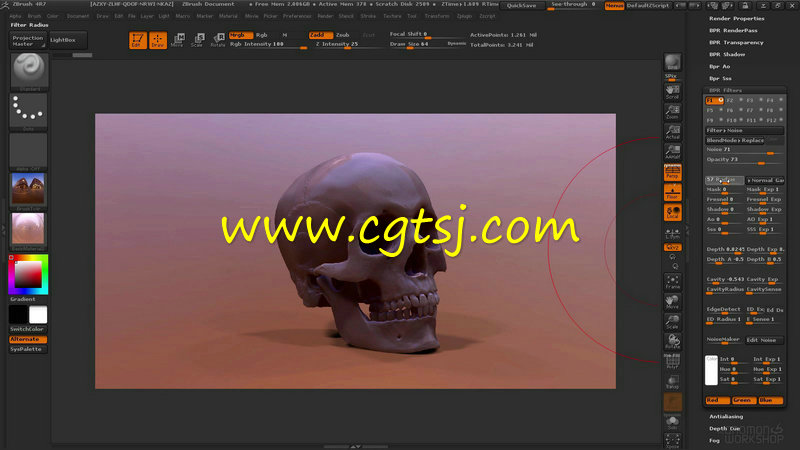
Task: Activate the Draw mode button
Action: point(158,40)
